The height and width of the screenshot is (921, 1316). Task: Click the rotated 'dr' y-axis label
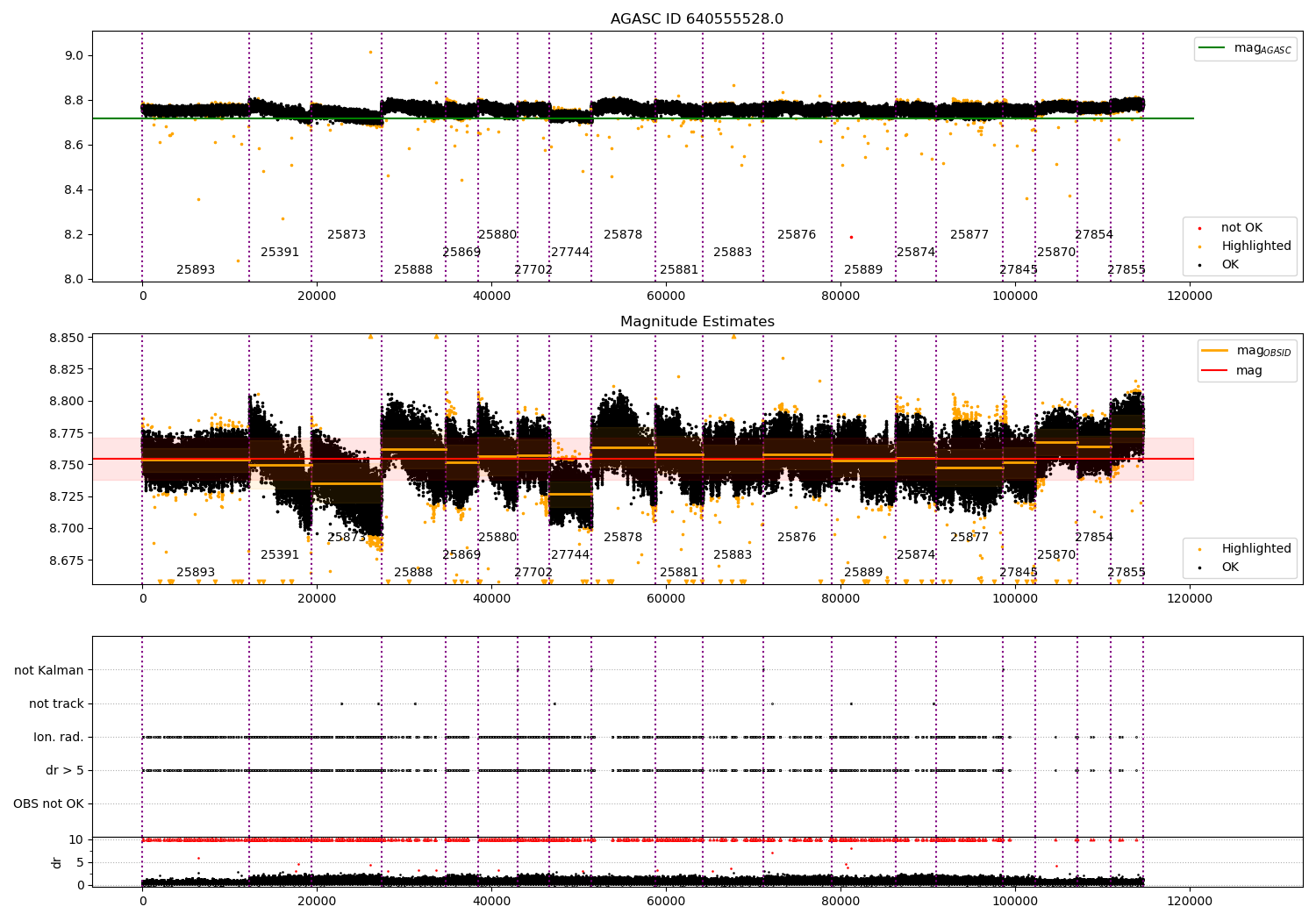tap(57, 862)
